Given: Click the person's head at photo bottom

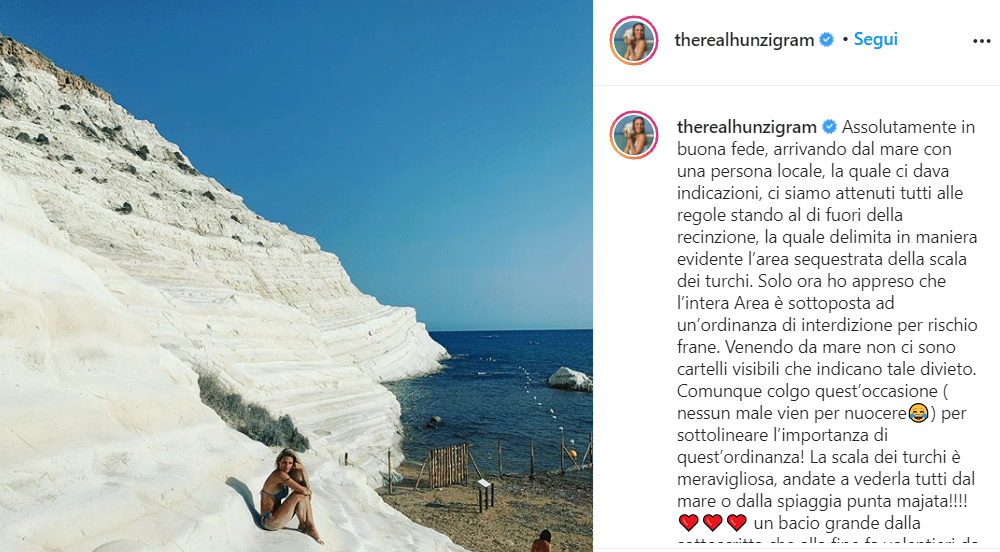Looking at the screenshot, I should pyautogui.click(x=542, y=541).
